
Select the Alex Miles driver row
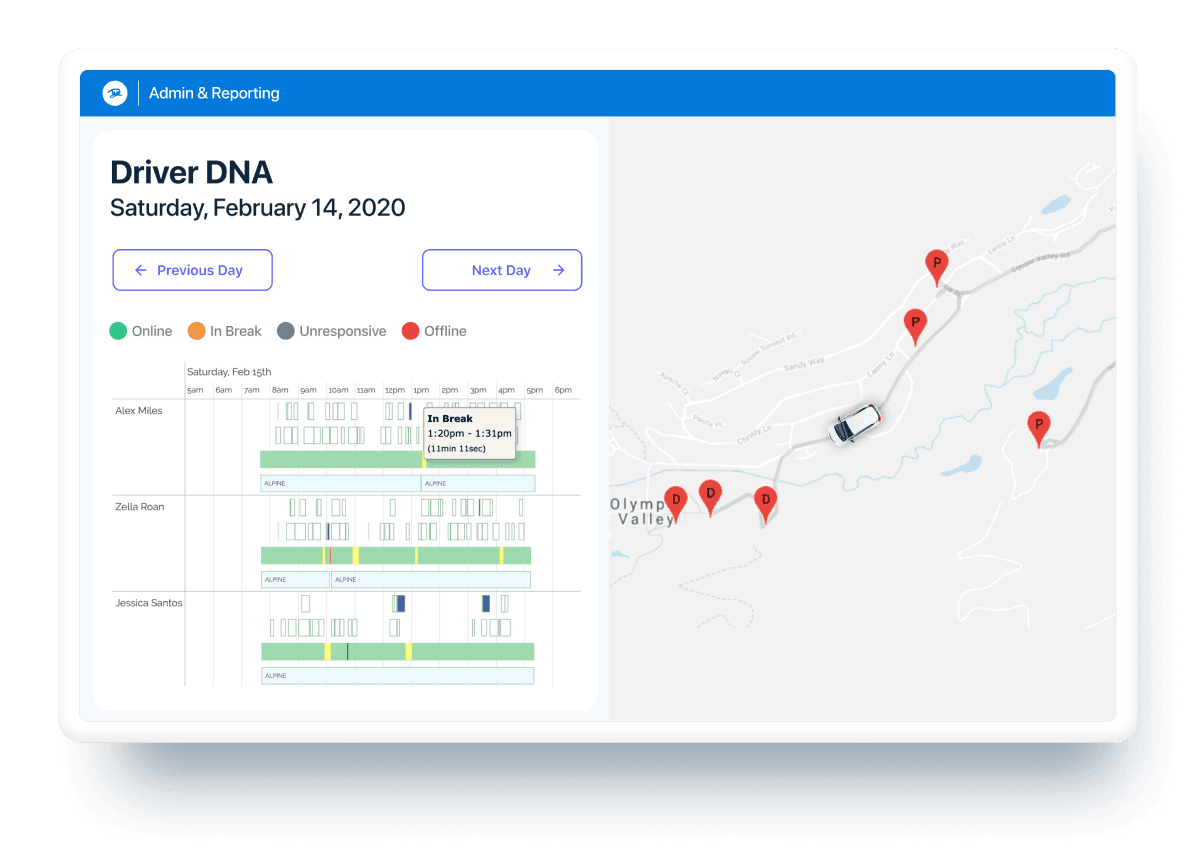point(139,411)
